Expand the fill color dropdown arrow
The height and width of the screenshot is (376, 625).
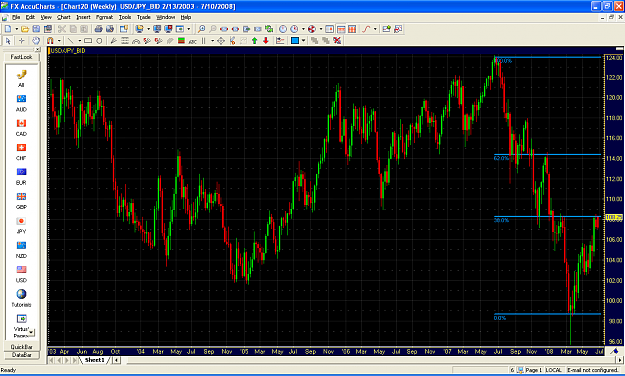click(x=303, y=41)
